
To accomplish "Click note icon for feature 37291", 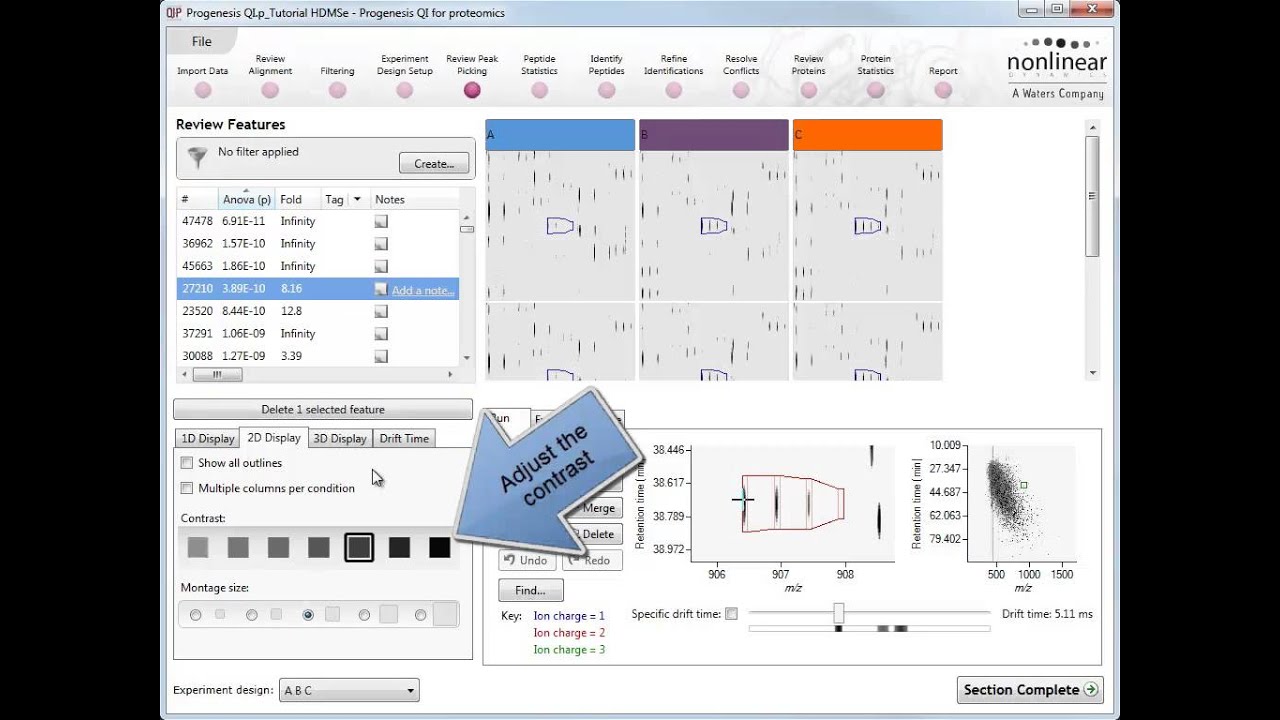I will pos(380,334).
